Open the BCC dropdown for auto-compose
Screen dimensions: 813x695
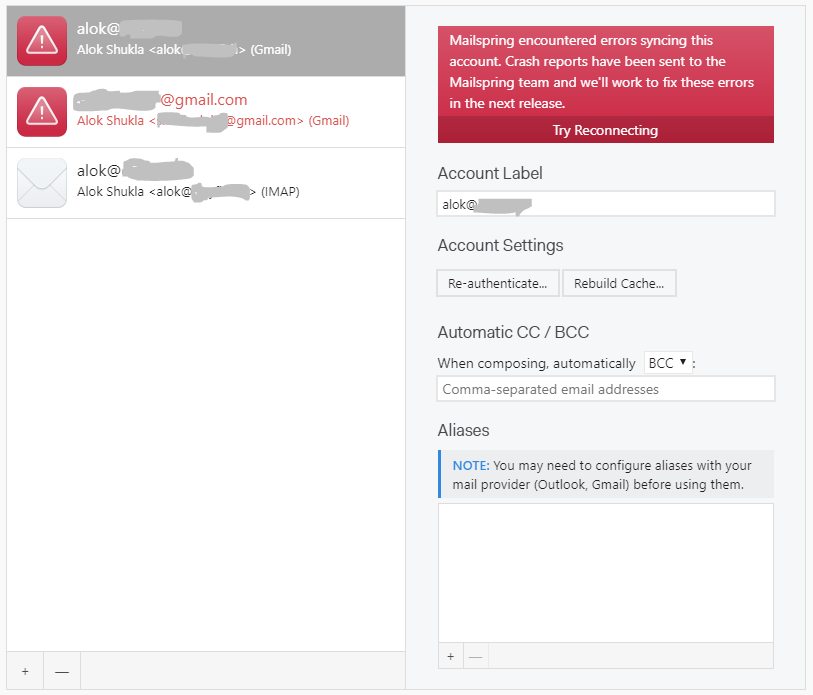[668, 363]
